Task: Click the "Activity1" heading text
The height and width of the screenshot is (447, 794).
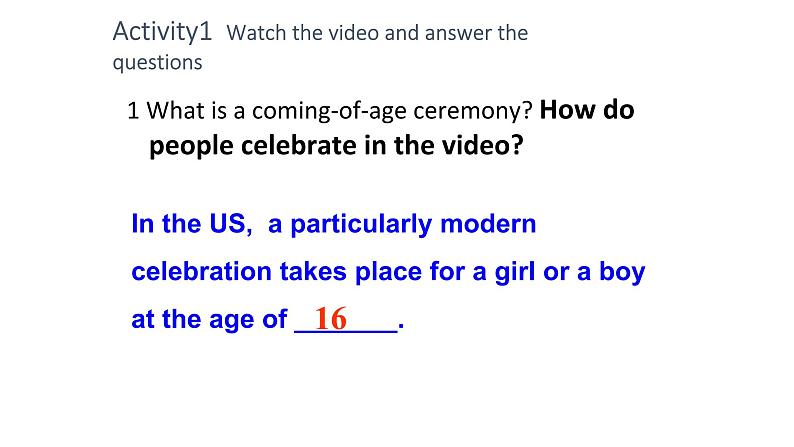Action: (x=162, y=31)
